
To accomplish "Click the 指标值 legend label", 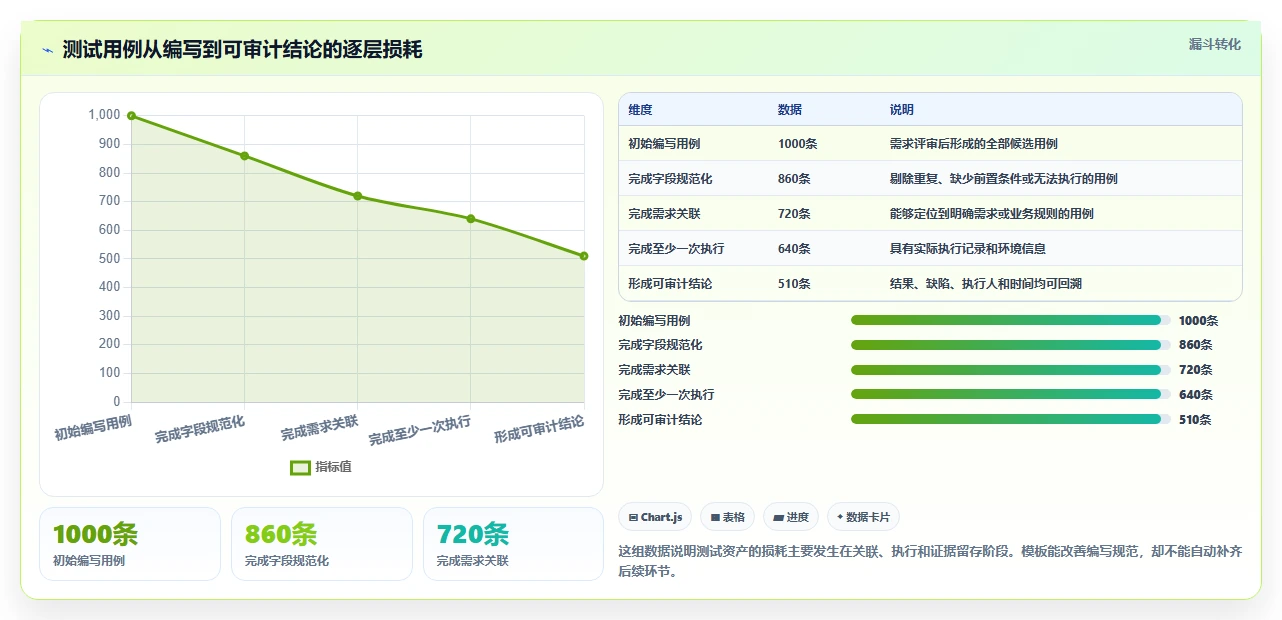I will tap(334, 467).
